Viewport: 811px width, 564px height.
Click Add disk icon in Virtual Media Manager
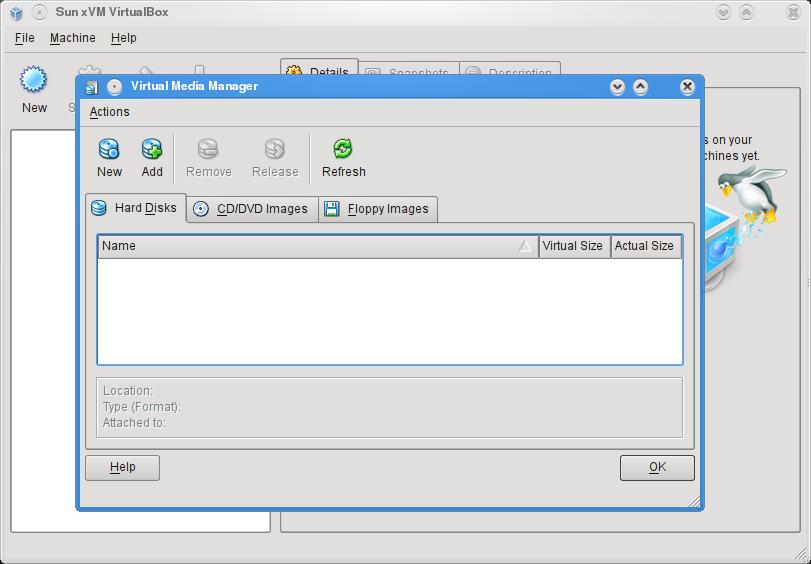(x=152, y=149)
